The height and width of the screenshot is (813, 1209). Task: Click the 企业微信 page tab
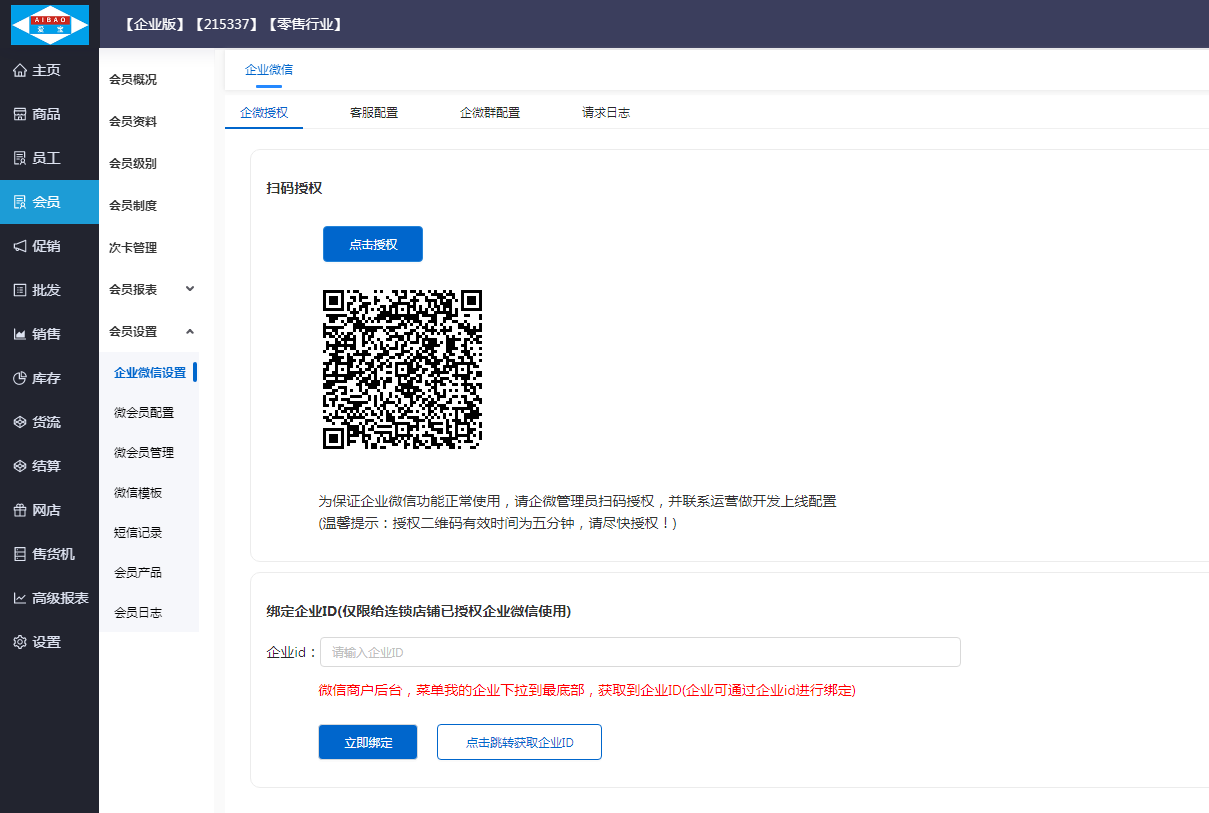point(269,70)
